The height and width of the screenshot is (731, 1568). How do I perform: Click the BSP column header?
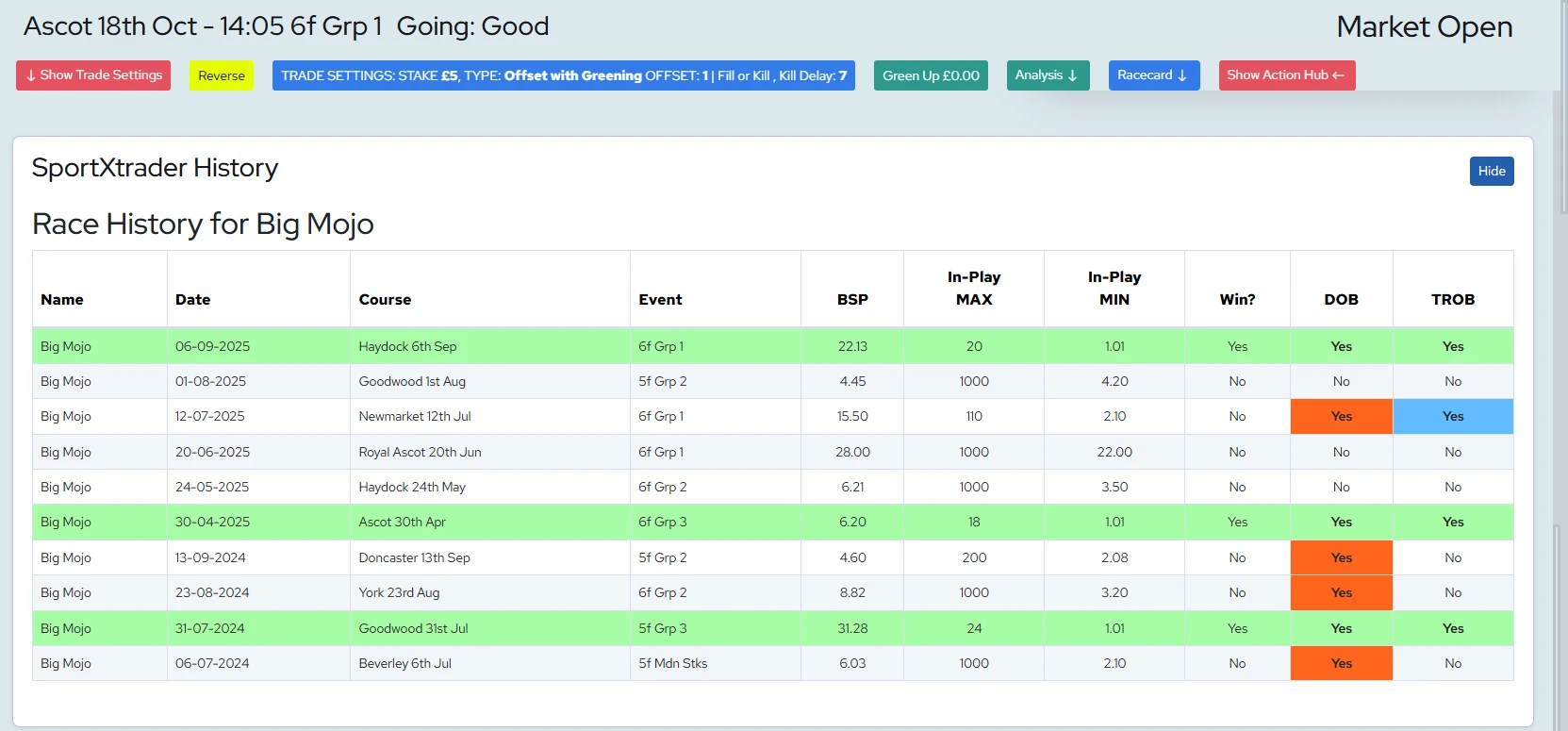pyautogui.click(x=852, y=299)
